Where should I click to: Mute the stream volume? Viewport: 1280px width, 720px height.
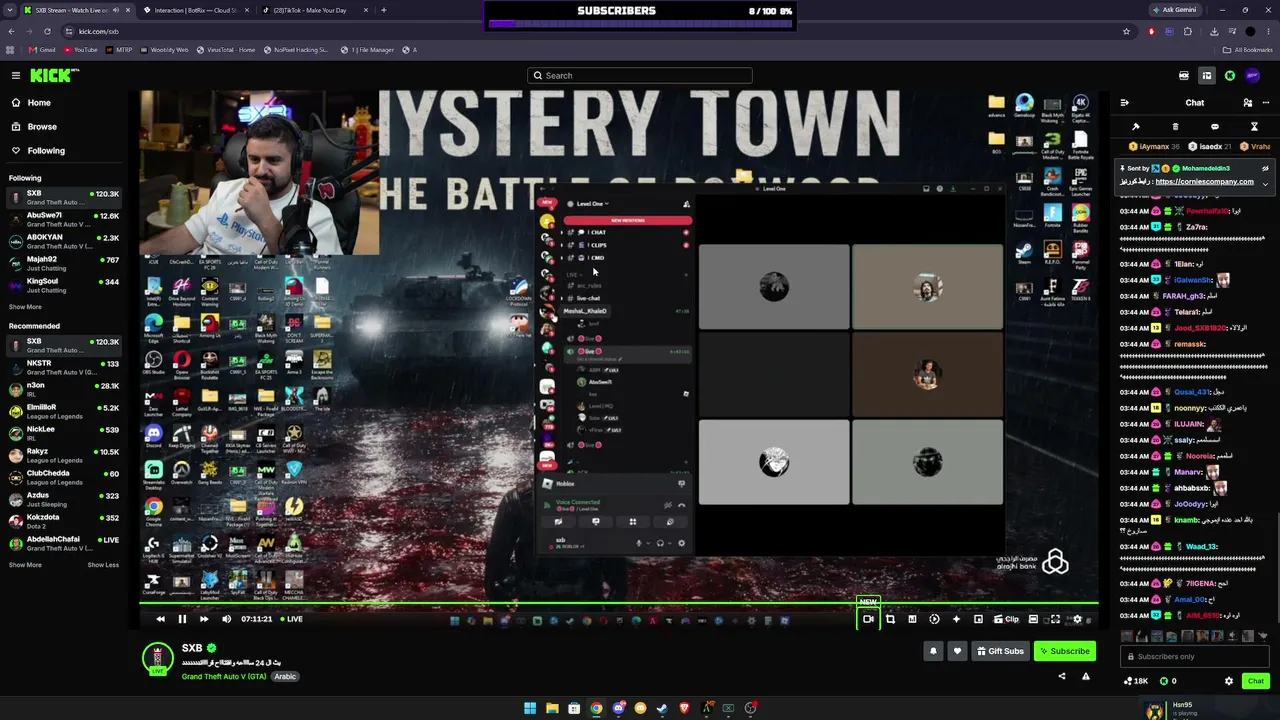coord(226,619)
